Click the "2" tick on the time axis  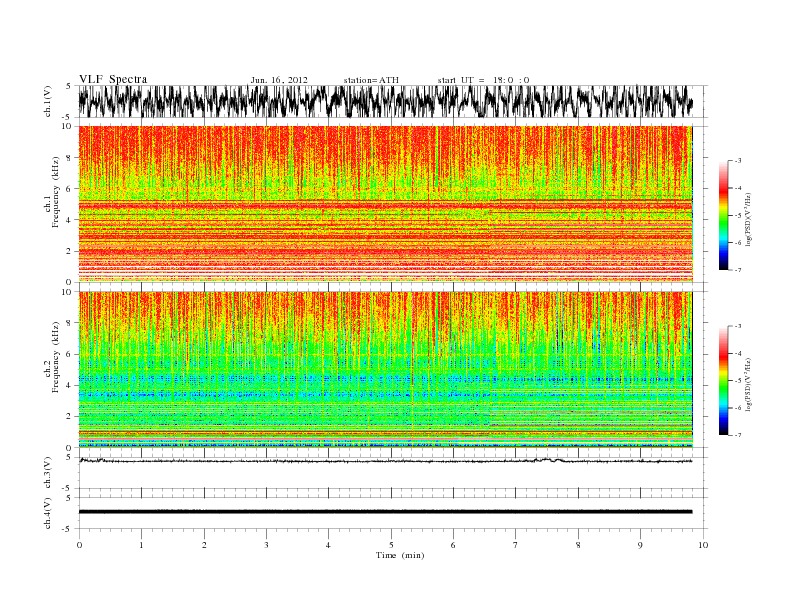tap(204, 545)
